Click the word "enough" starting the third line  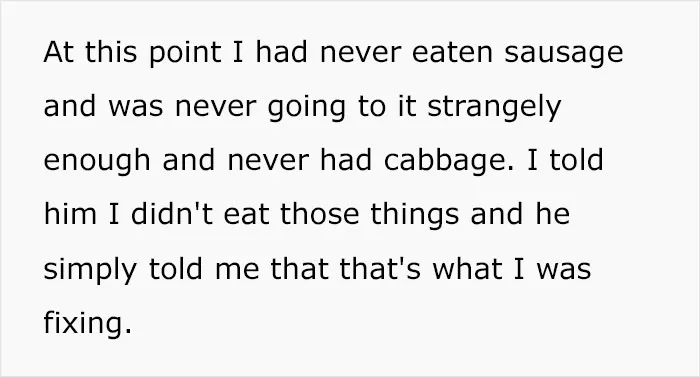click(x=97, y=161)
